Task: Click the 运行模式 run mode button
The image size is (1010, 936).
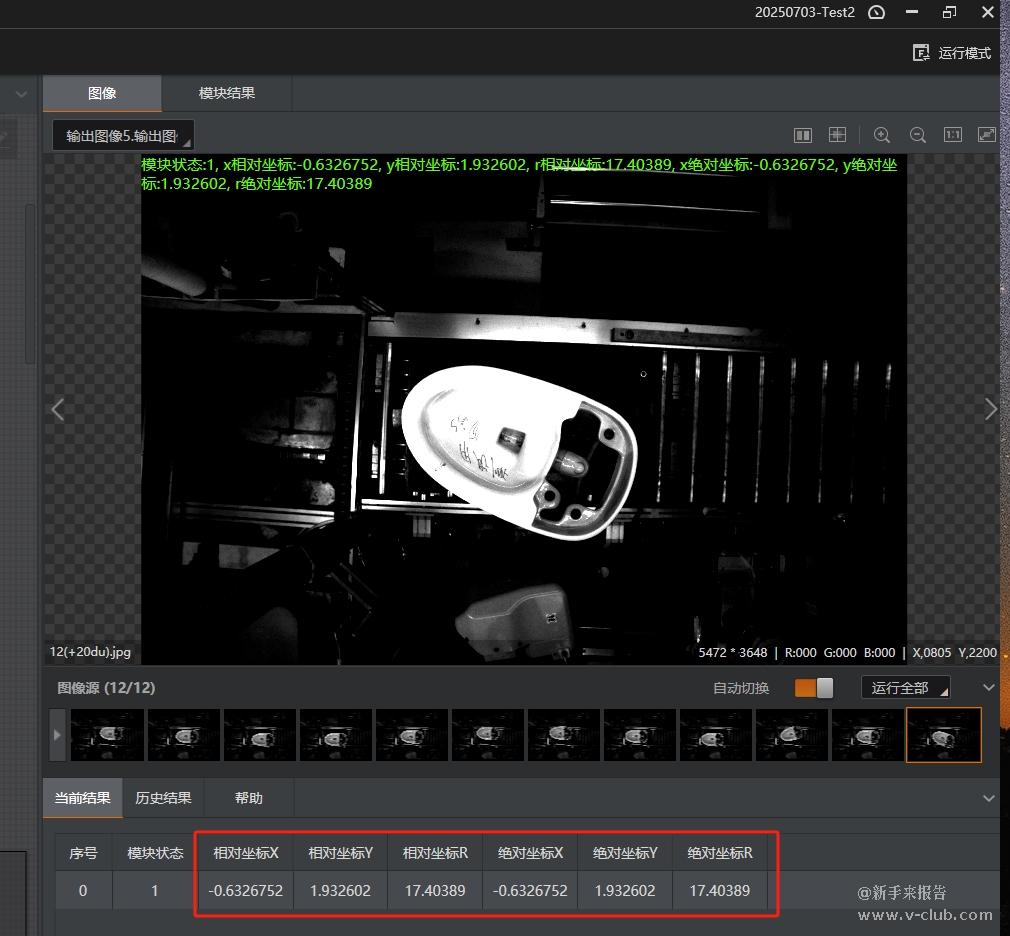Action: 952,53
